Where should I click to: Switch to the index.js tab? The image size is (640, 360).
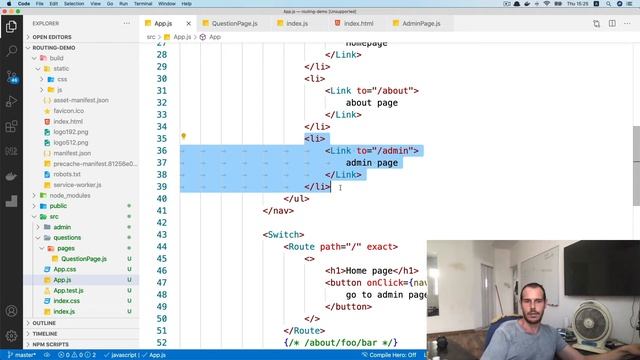pos(297,24)
